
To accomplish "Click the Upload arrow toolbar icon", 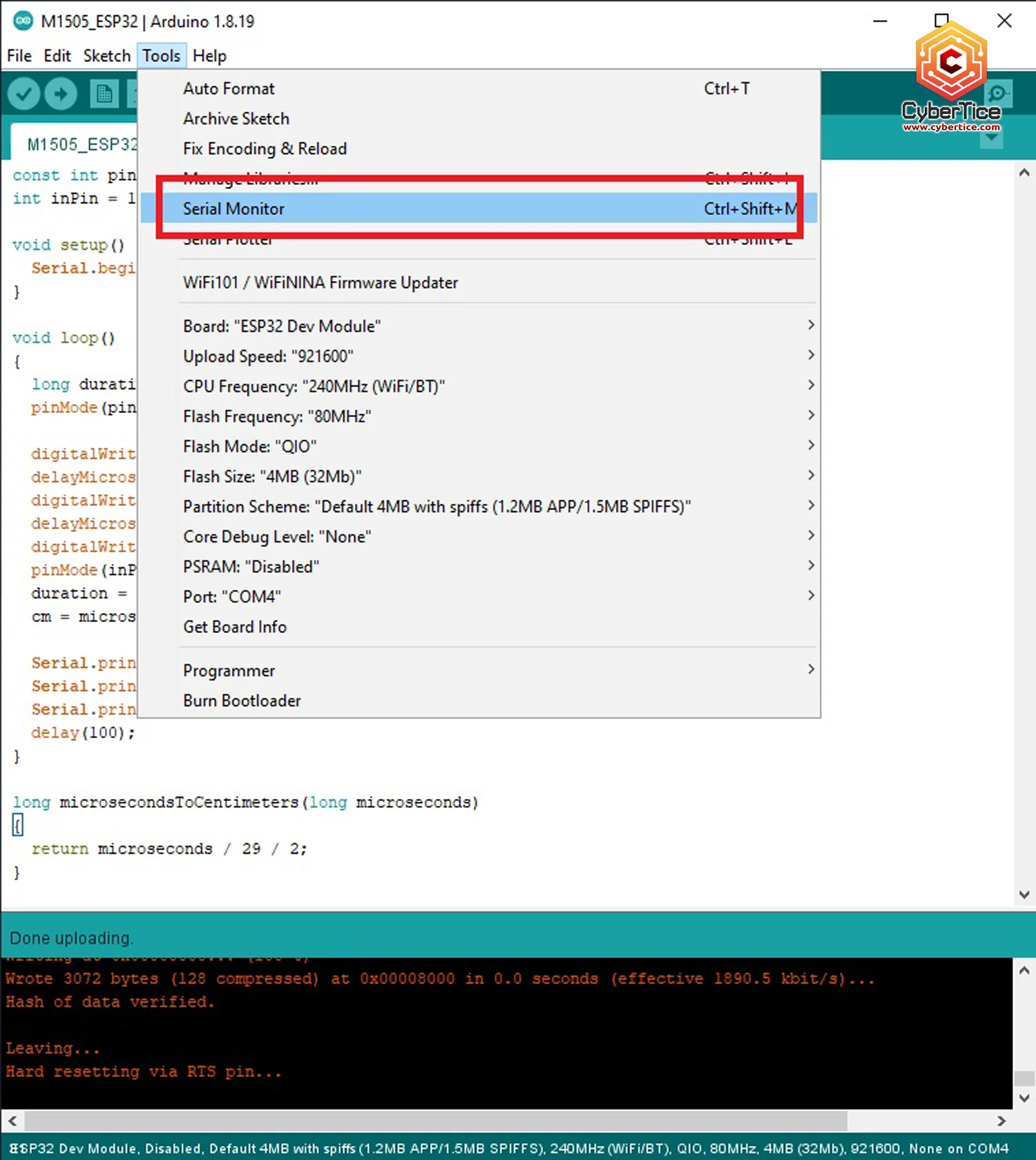I will click(x=61, y=94).
